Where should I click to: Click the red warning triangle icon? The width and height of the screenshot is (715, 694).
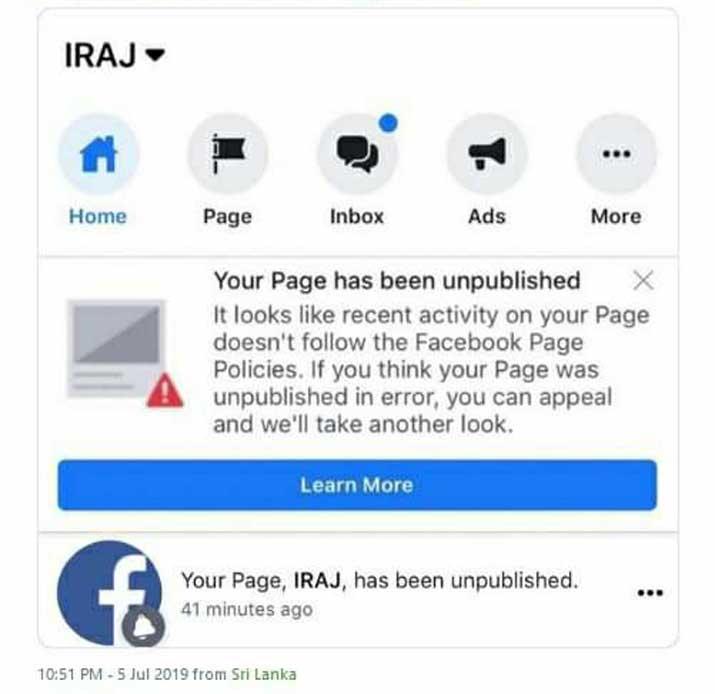coord(165,391)
